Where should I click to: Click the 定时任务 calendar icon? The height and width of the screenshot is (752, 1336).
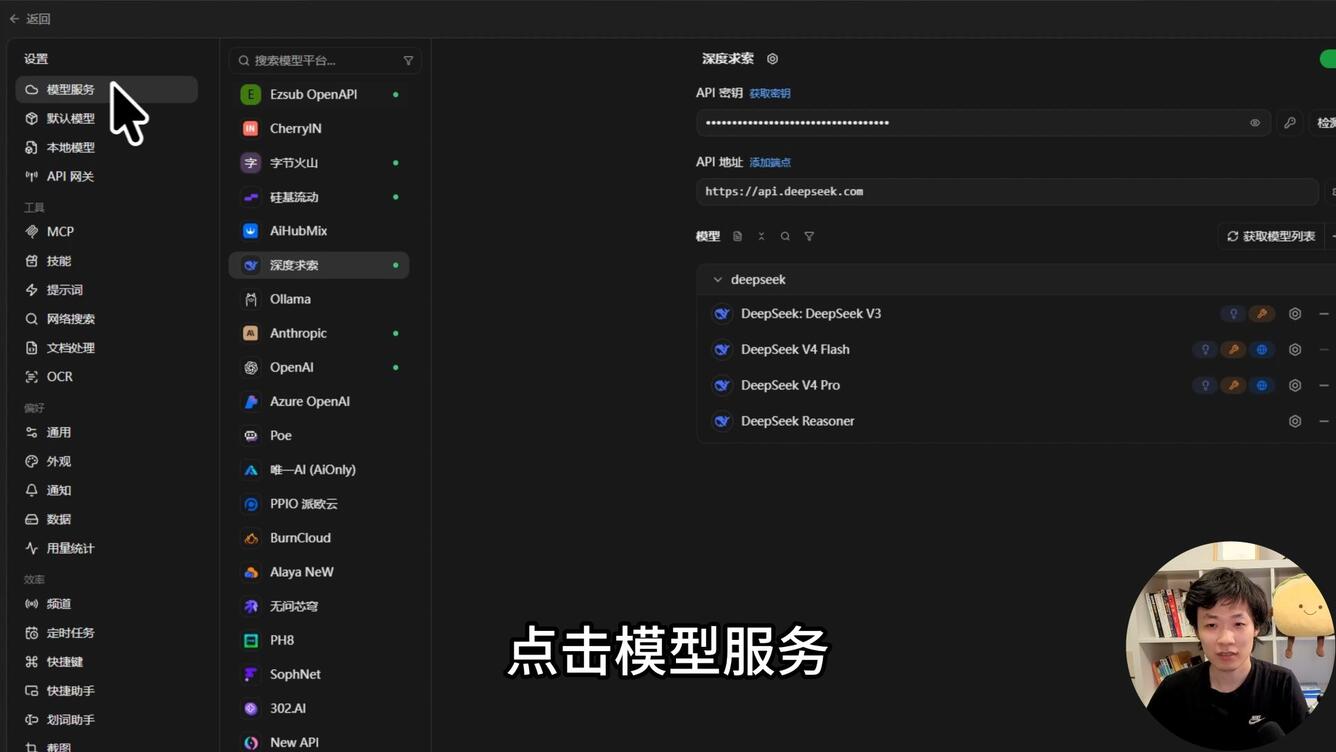[x=32, y=633]
